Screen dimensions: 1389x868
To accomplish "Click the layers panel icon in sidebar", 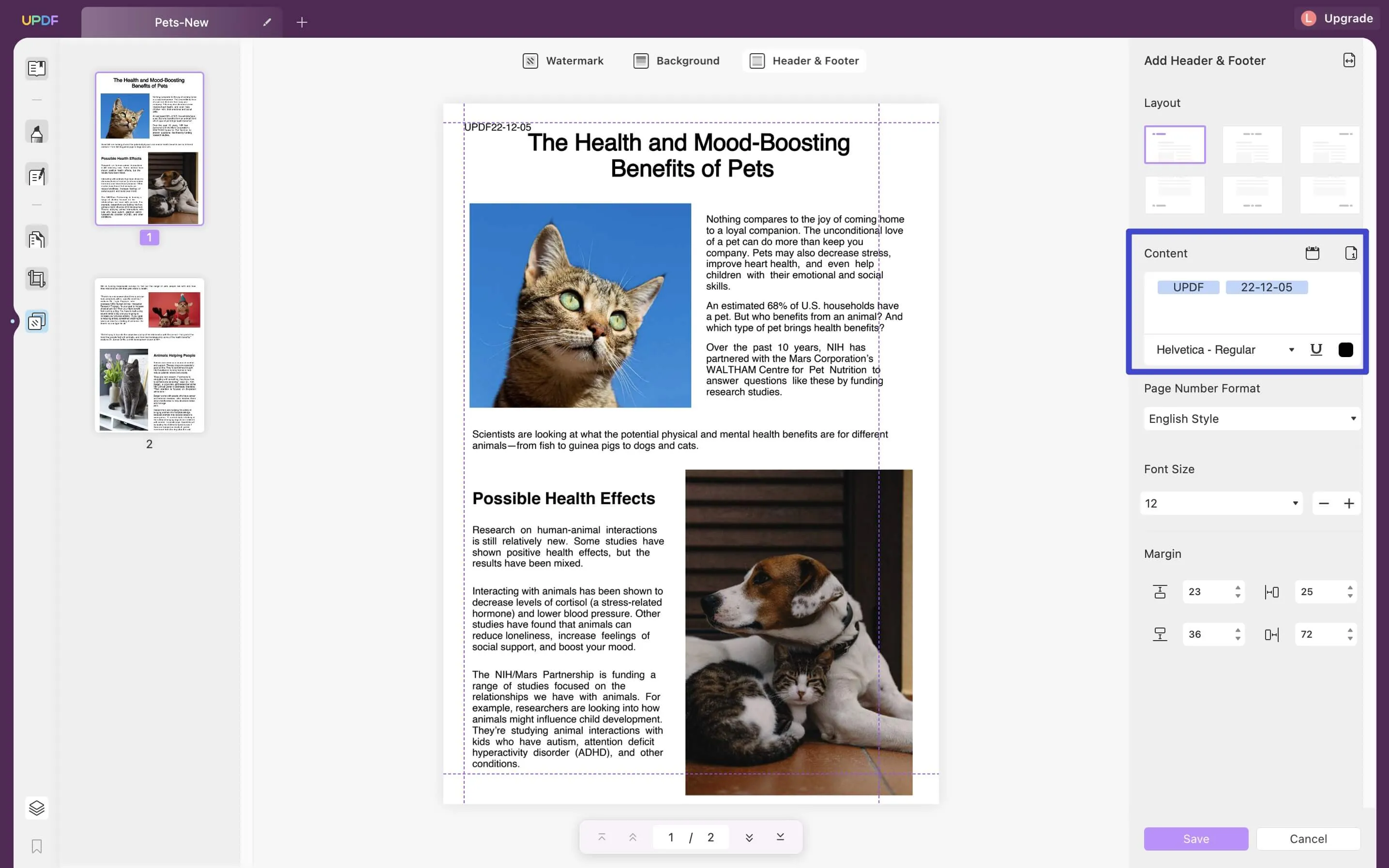I will pos(36,807).
